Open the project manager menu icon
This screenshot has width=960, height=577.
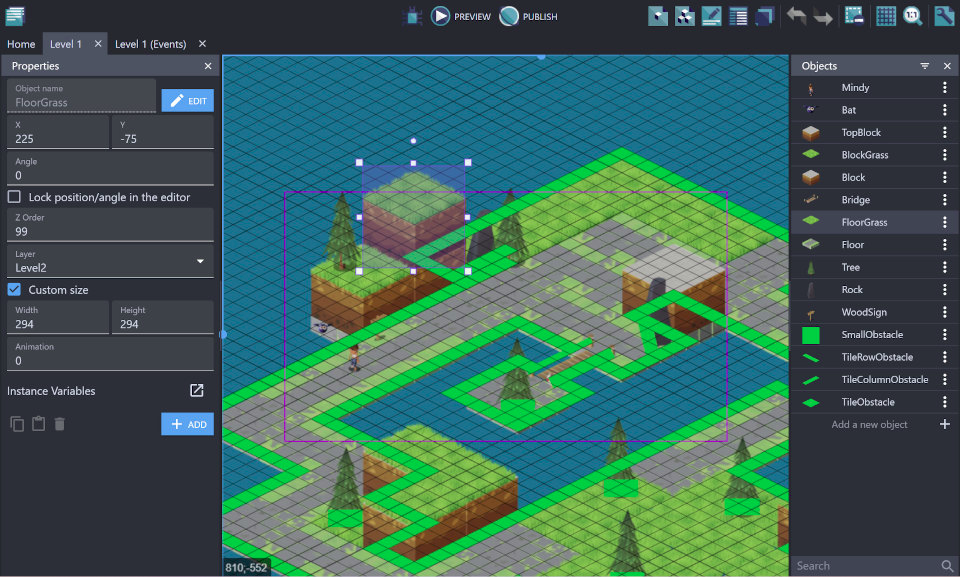point(15,16)
